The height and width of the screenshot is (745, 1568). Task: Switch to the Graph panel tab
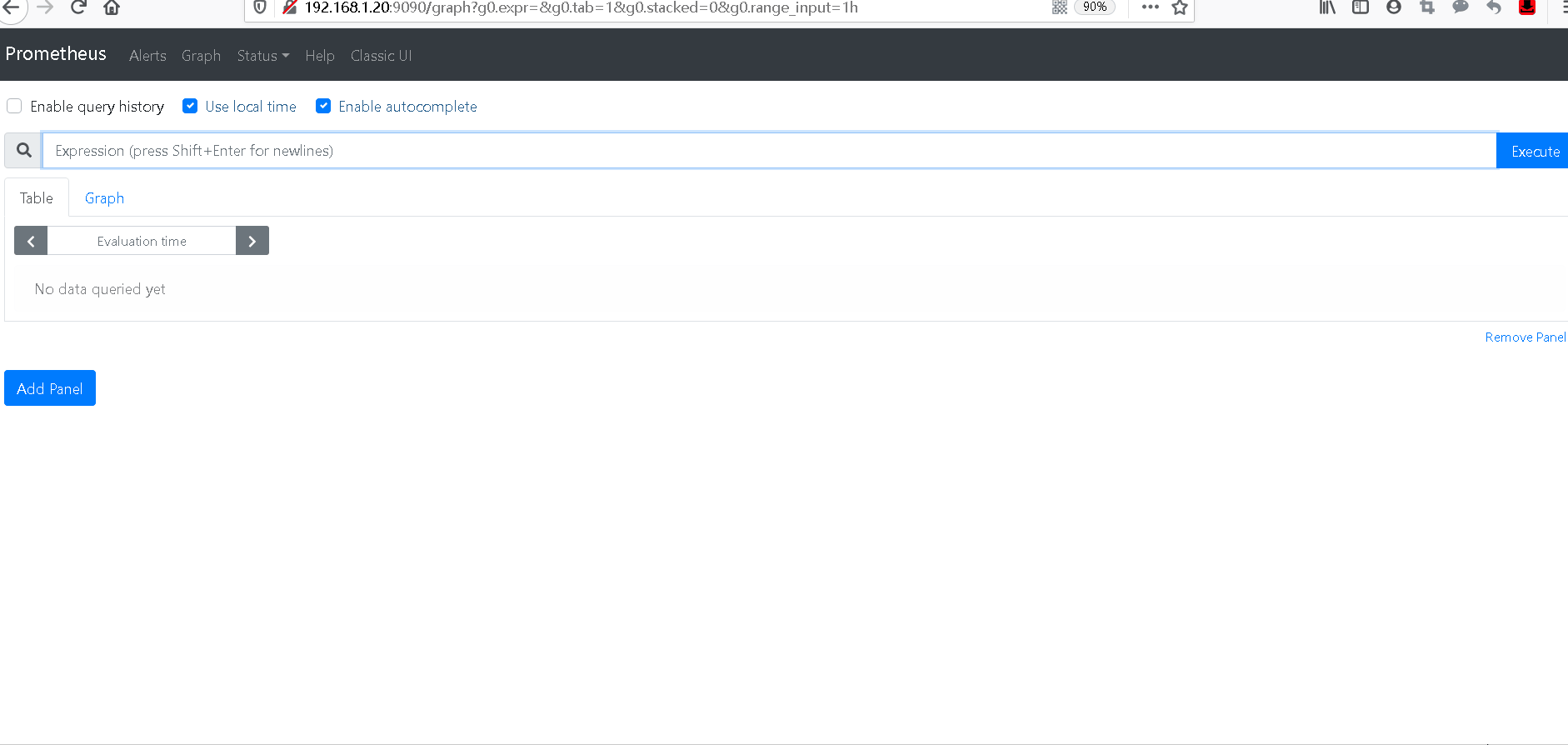click(x=104, y=198)
